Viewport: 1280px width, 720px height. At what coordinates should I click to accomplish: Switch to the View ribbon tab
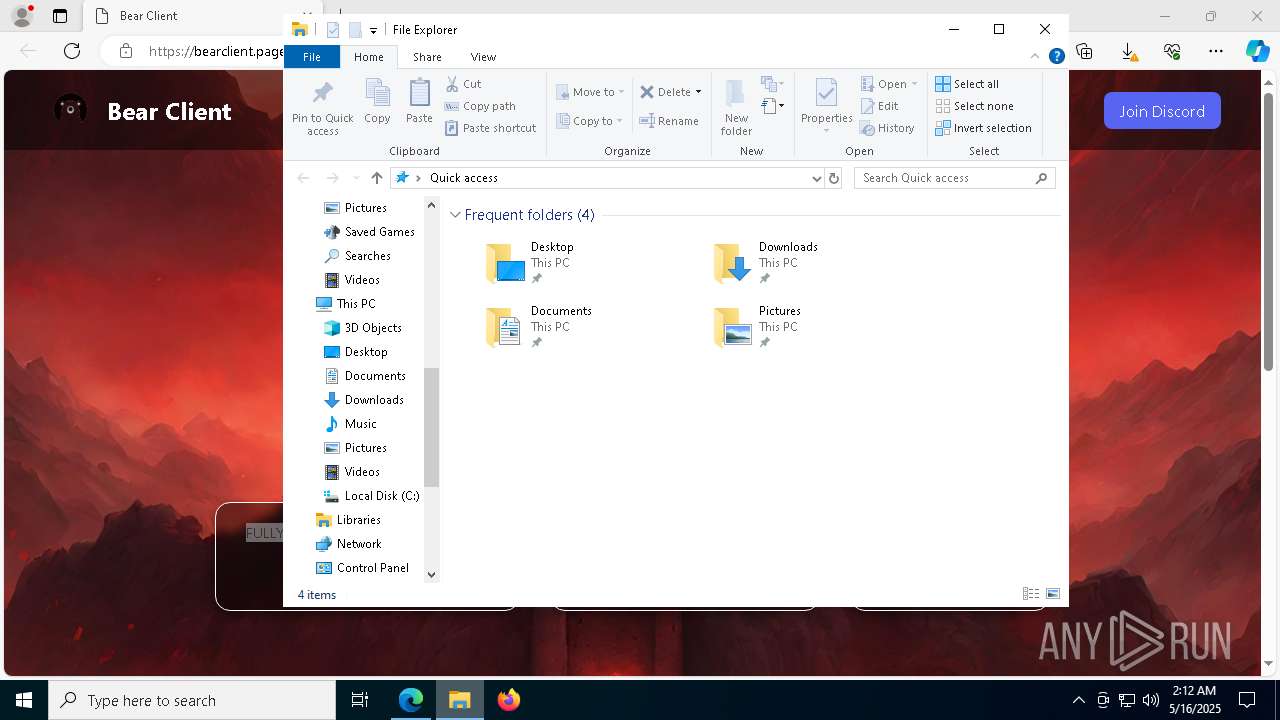[x=483, y=57]
